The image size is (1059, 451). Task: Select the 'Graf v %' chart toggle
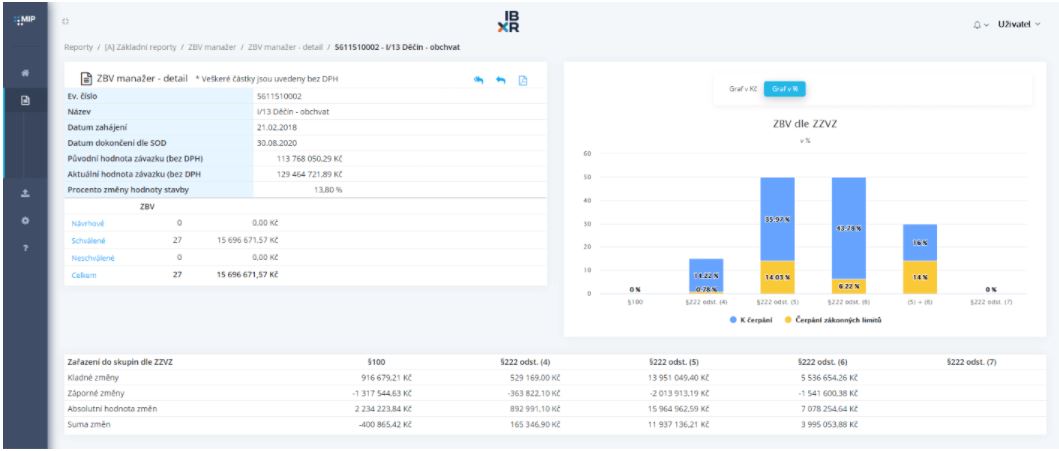pos(784,89)
